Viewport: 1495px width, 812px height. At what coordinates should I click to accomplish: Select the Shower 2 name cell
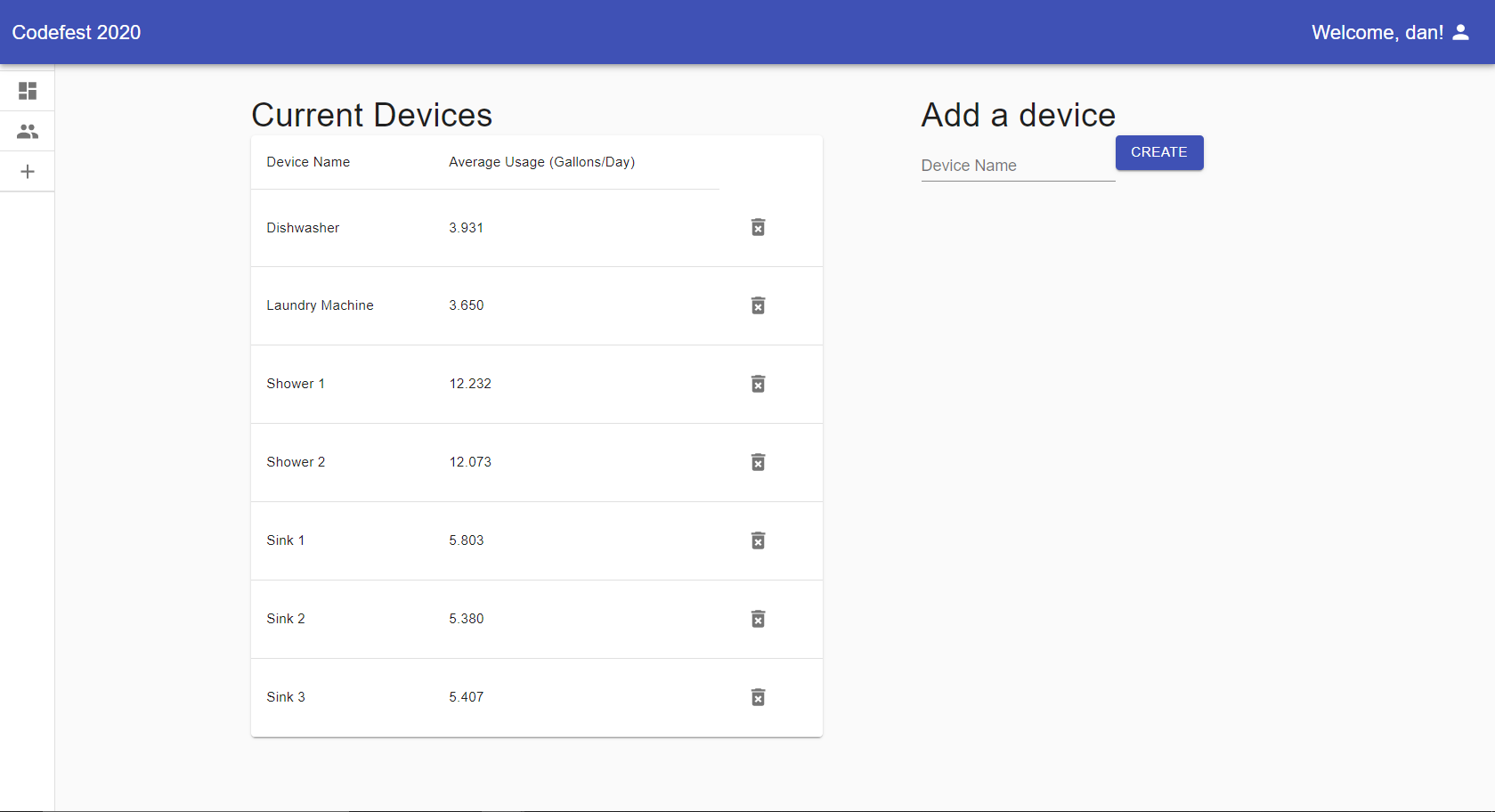pyautogui.click(x=296, y=462)
